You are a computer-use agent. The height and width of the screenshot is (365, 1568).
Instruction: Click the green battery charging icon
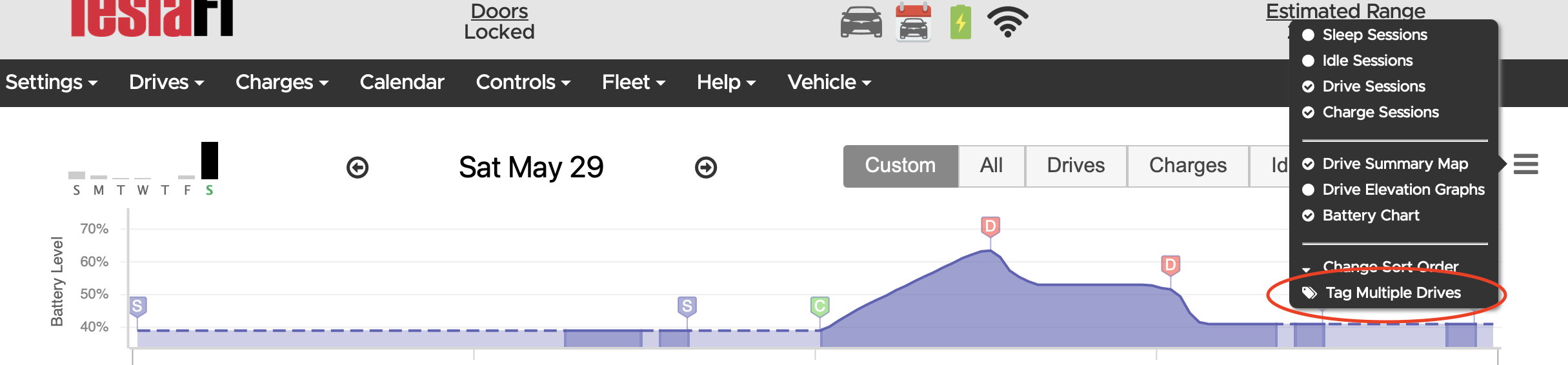960,23
